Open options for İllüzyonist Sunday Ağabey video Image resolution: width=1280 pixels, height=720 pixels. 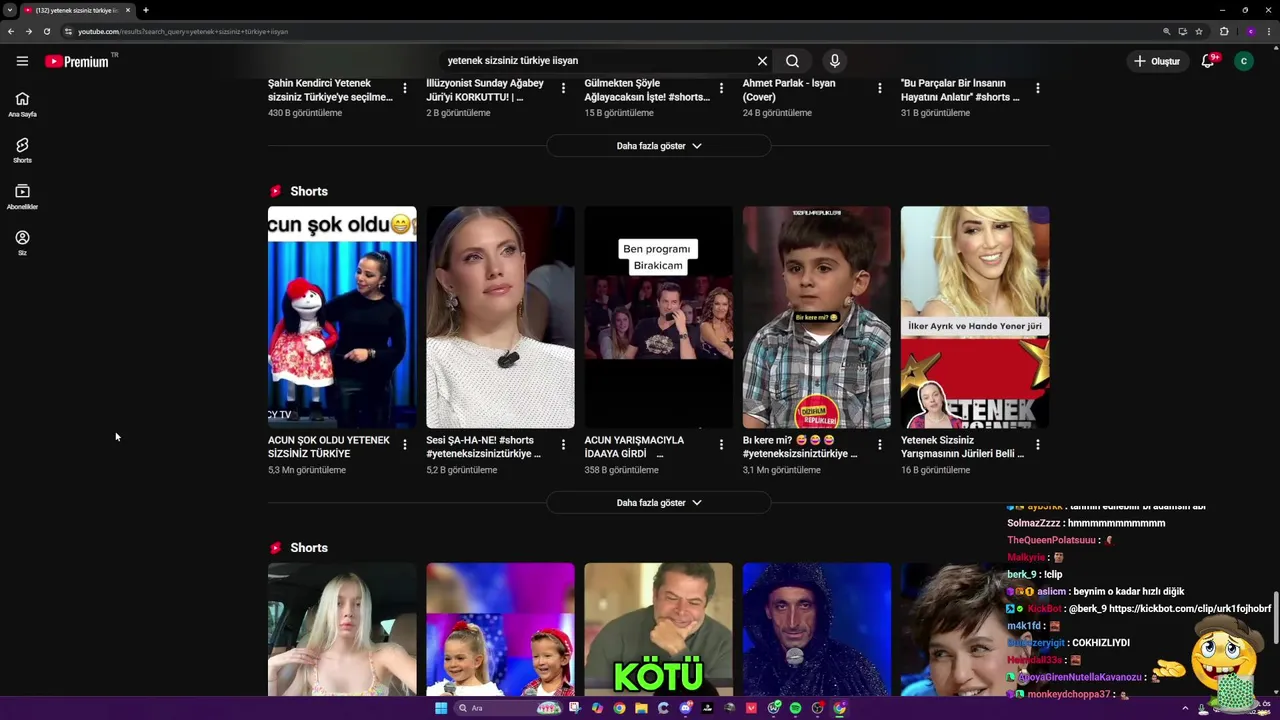[x=563, y=88]
